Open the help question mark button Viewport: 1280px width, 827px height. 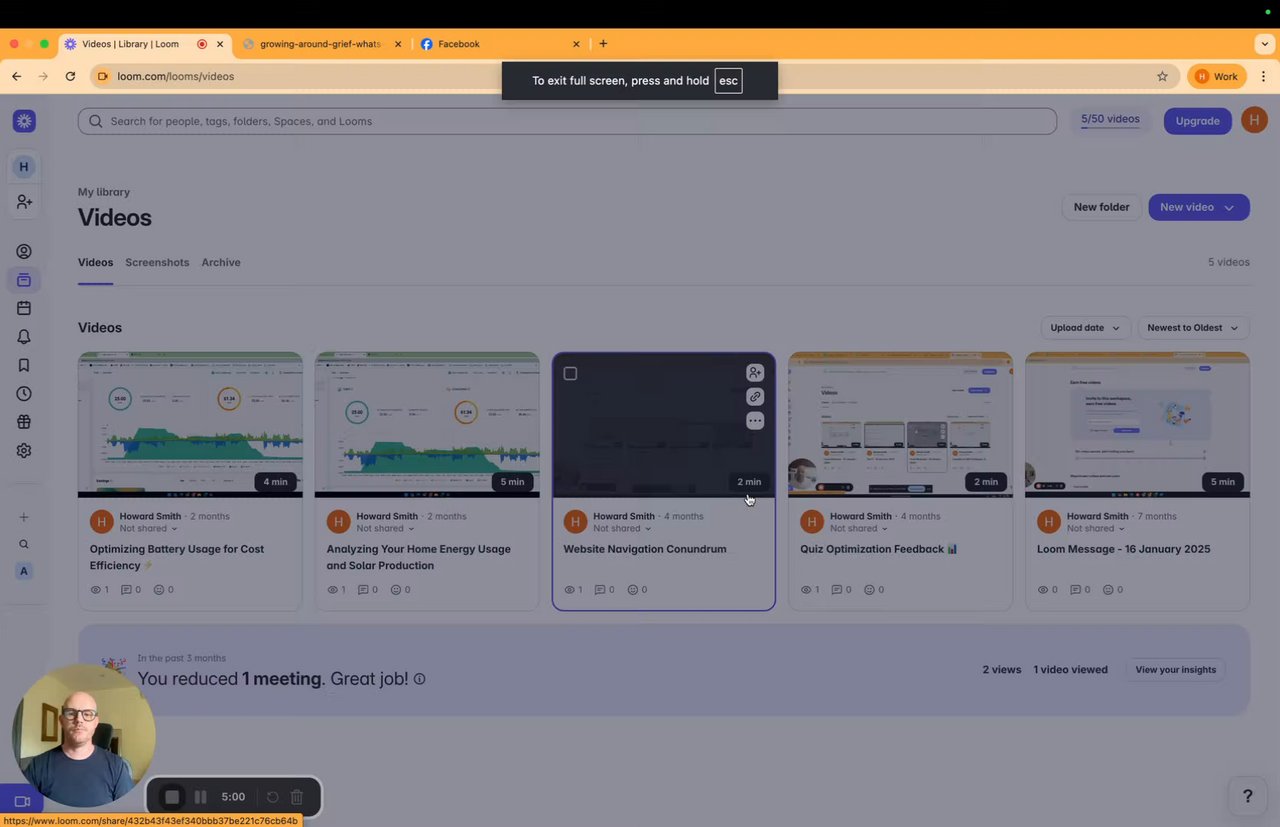[x=1247, y=796]
